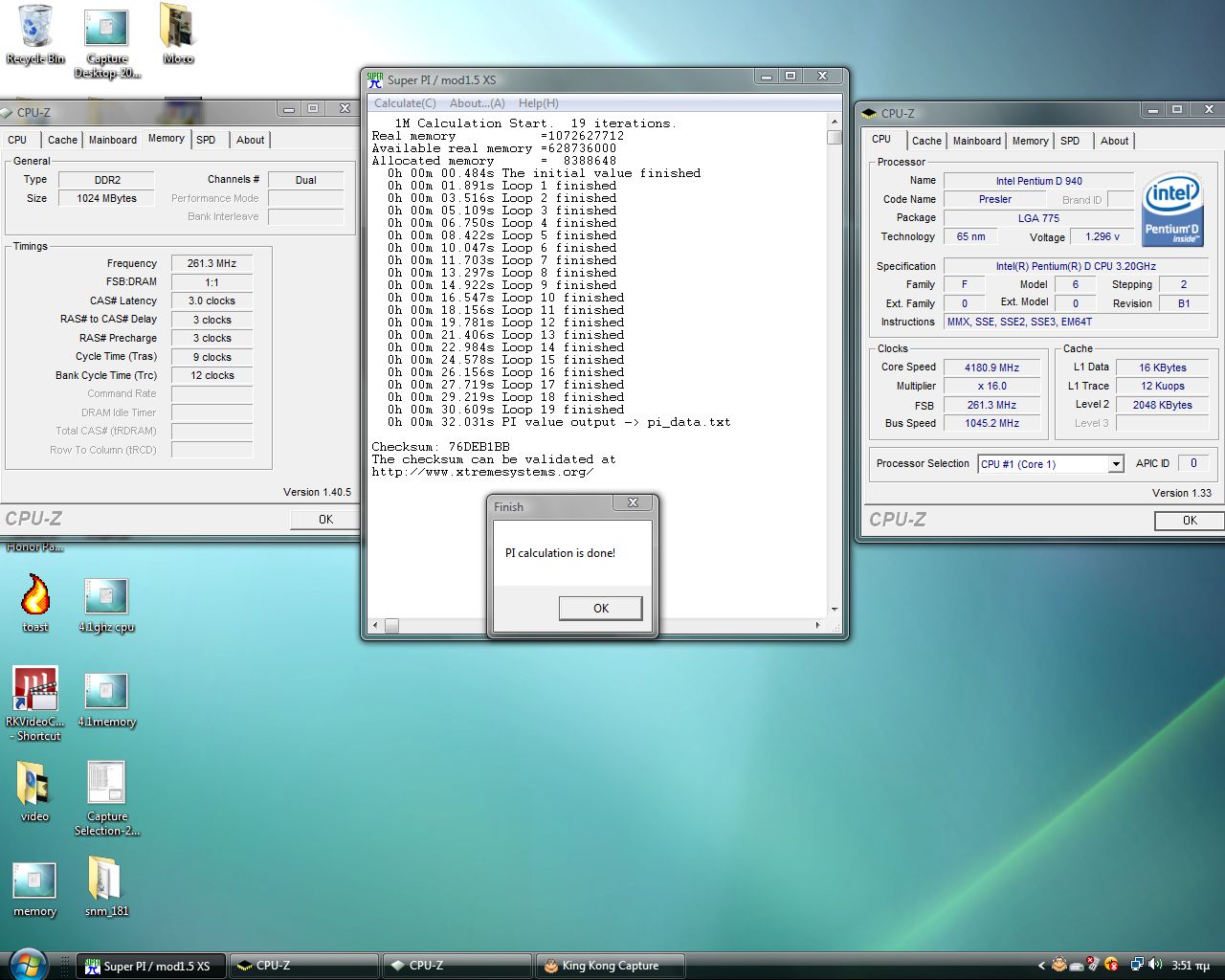Click the taskbar clock showing 3:51
The height and width of the screenshot is (980, 1225).
point(1191,966)
